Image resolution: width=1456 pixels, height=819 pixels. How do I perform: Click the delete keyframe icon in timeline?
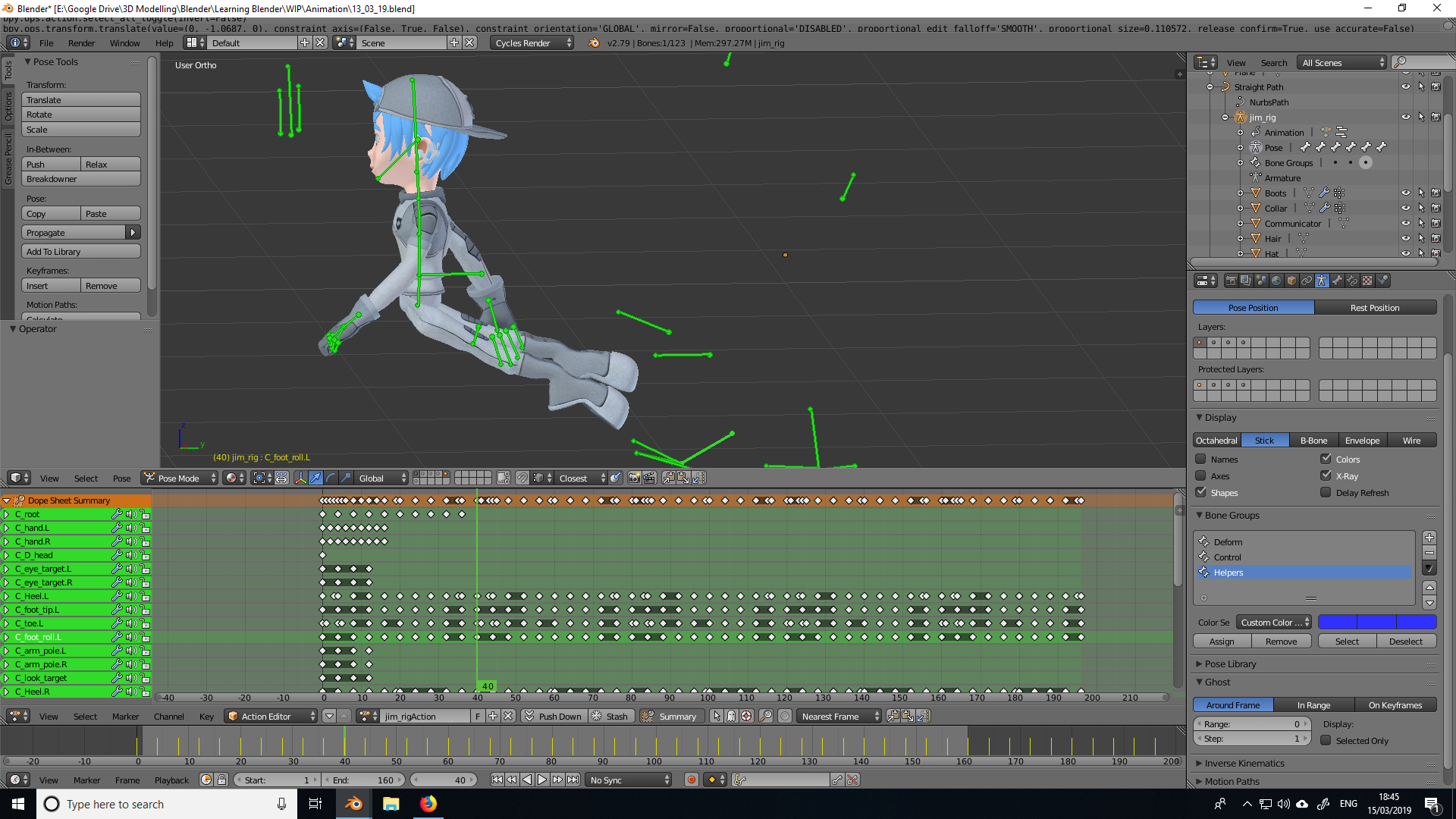[x=852, y=780]
